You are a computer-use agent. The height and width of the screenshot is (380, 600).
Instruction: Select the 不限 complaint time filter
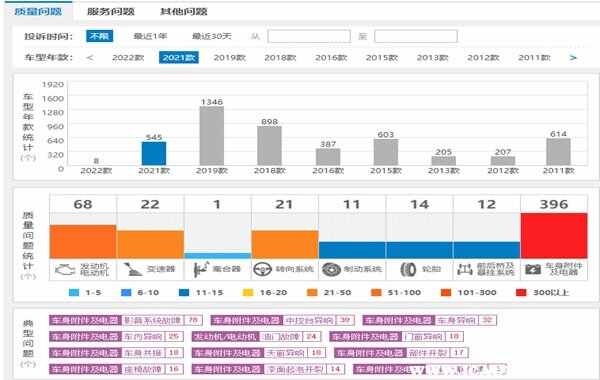[x=99, y=36]
